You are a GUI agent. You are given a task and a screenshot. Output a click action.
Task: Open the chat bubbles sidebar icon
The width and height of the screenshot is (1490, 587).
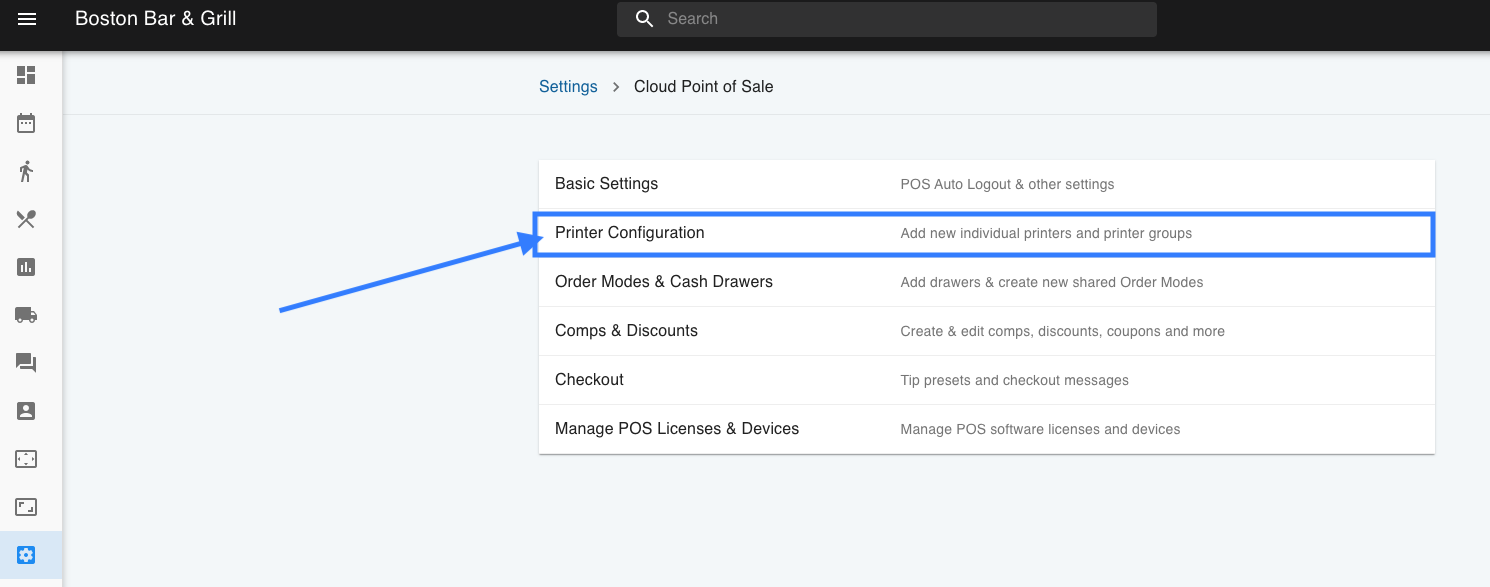(26, 363)
